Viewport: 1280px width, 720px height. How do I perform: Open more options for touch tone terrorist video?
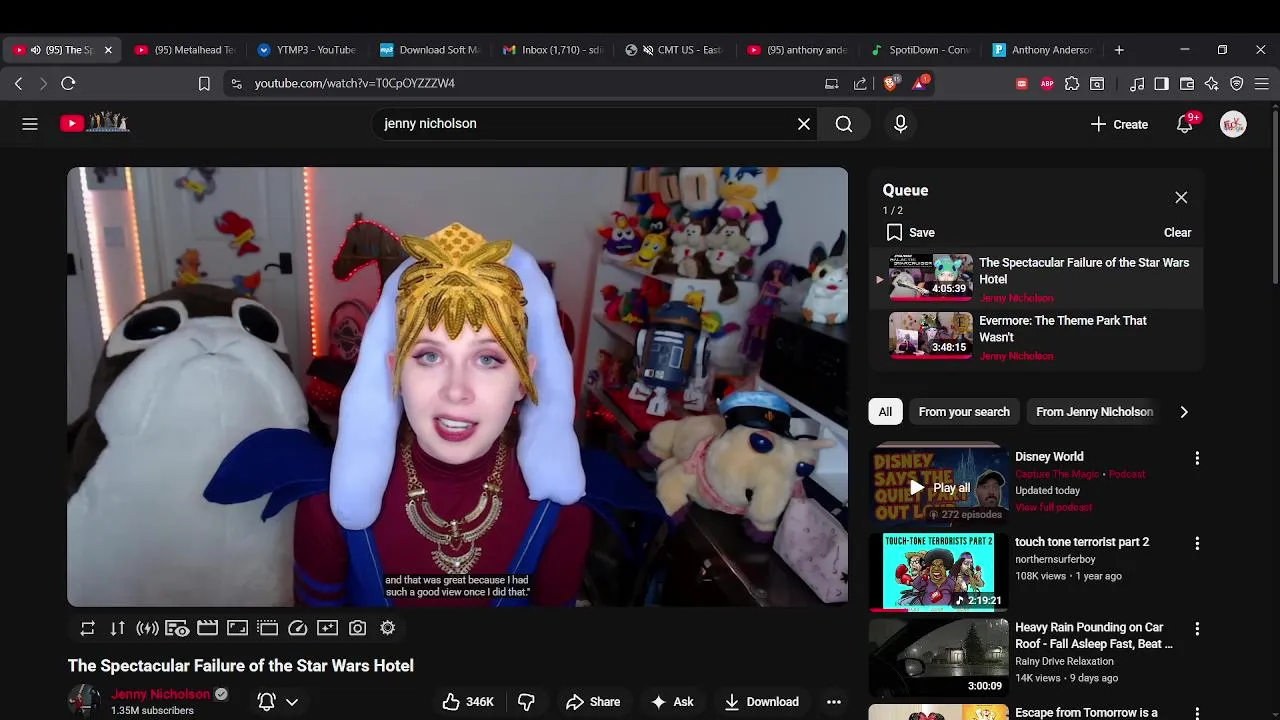[x=1197, y=543]
